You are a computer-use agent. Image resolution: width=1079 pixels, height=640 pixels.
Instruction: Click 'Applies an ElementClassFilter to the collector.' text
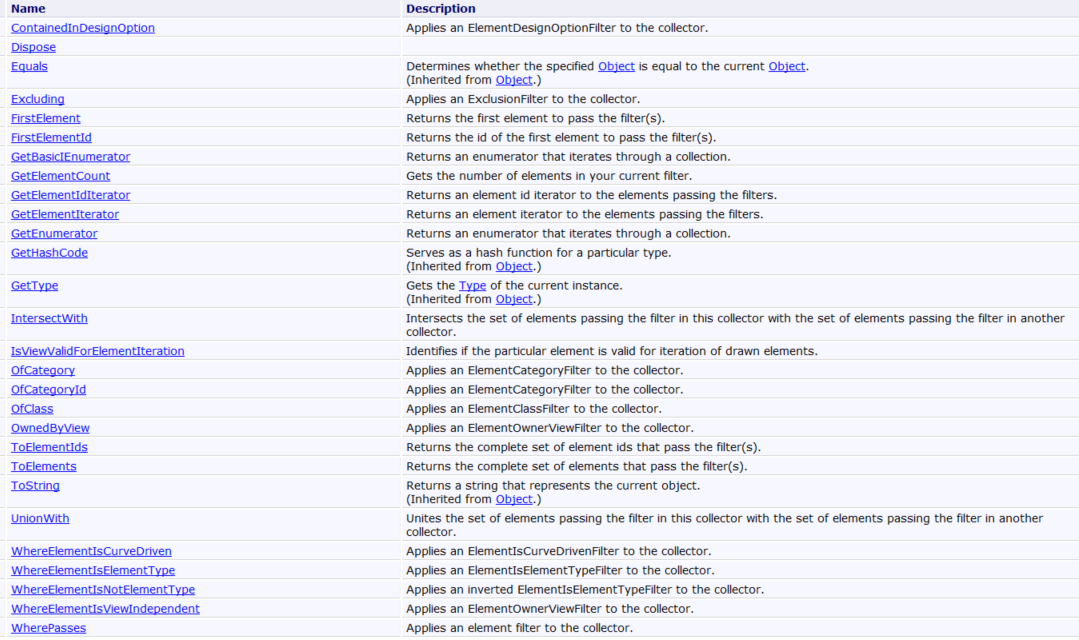click(534, 409)
